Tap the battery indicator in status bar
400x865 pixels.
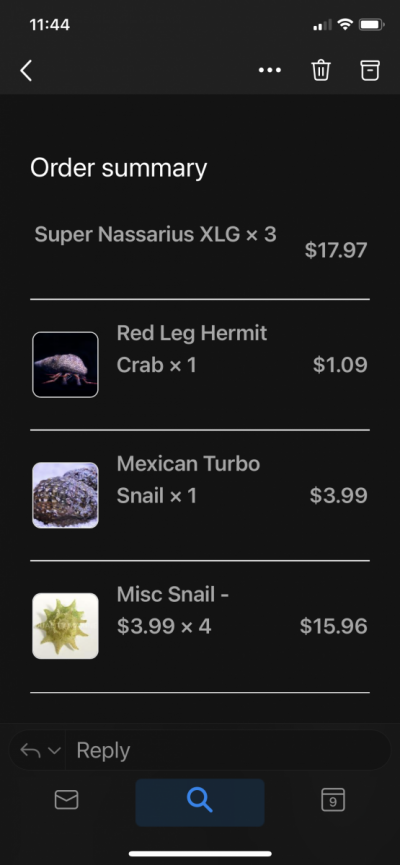click(x=372, y=24)
